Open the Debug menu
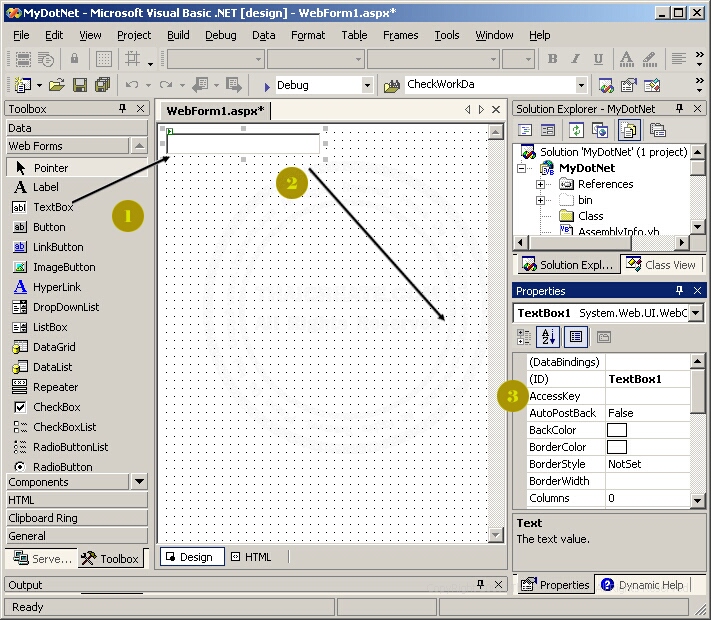 (x=220, y=35)
